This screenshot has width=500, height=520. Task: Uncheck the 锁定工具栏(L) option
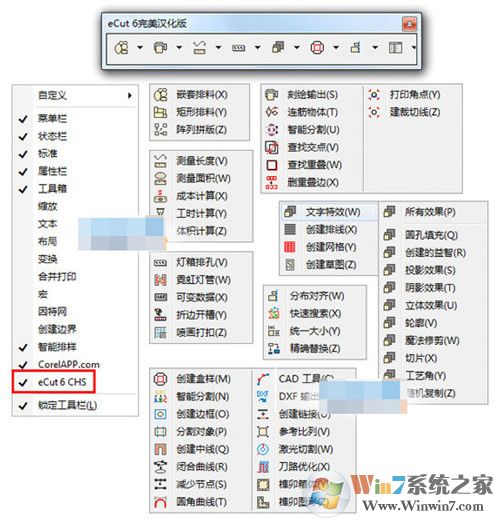pos(23,406)
